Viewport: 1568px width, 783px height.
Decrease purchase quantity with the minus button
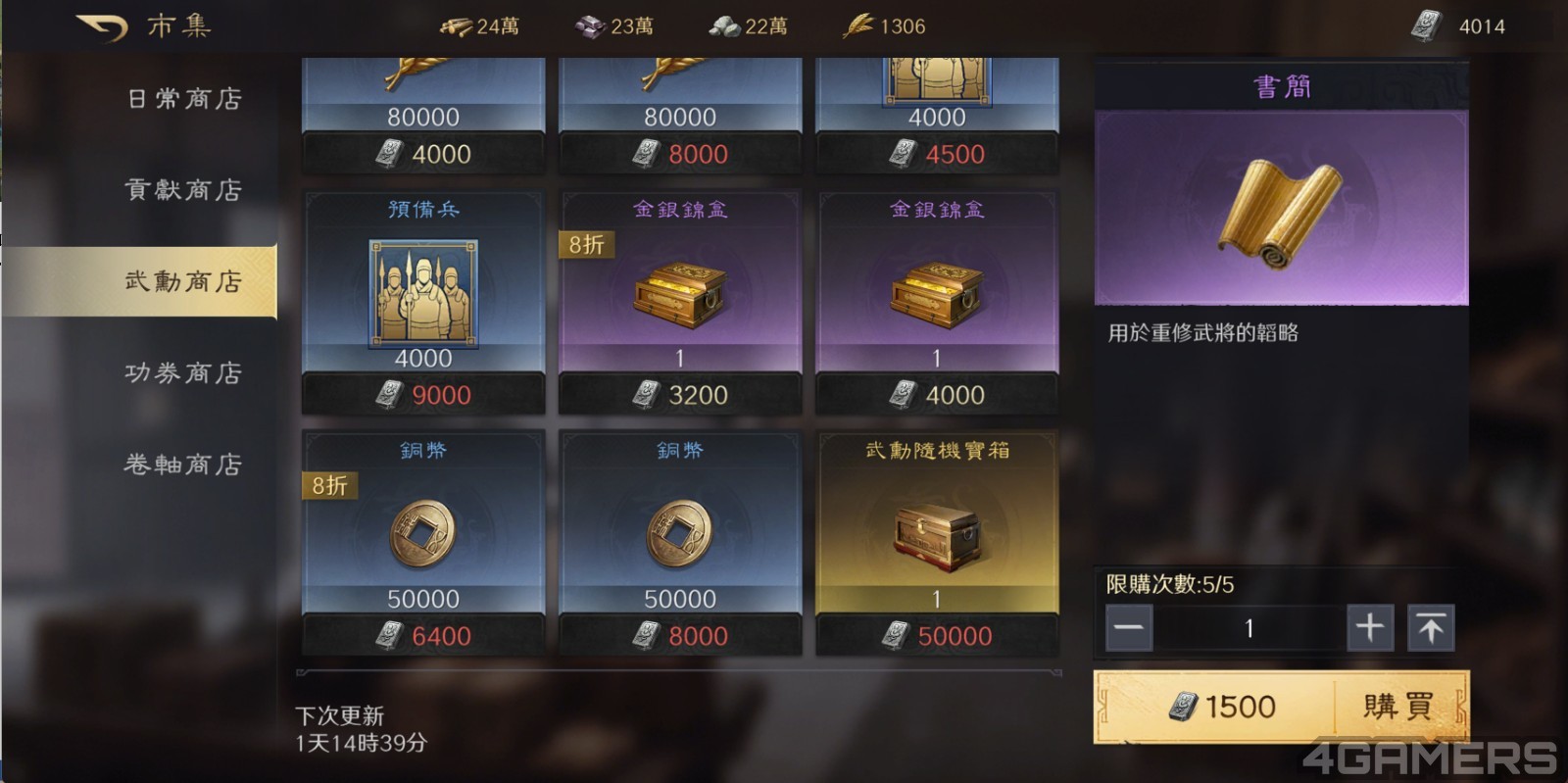1129,627
